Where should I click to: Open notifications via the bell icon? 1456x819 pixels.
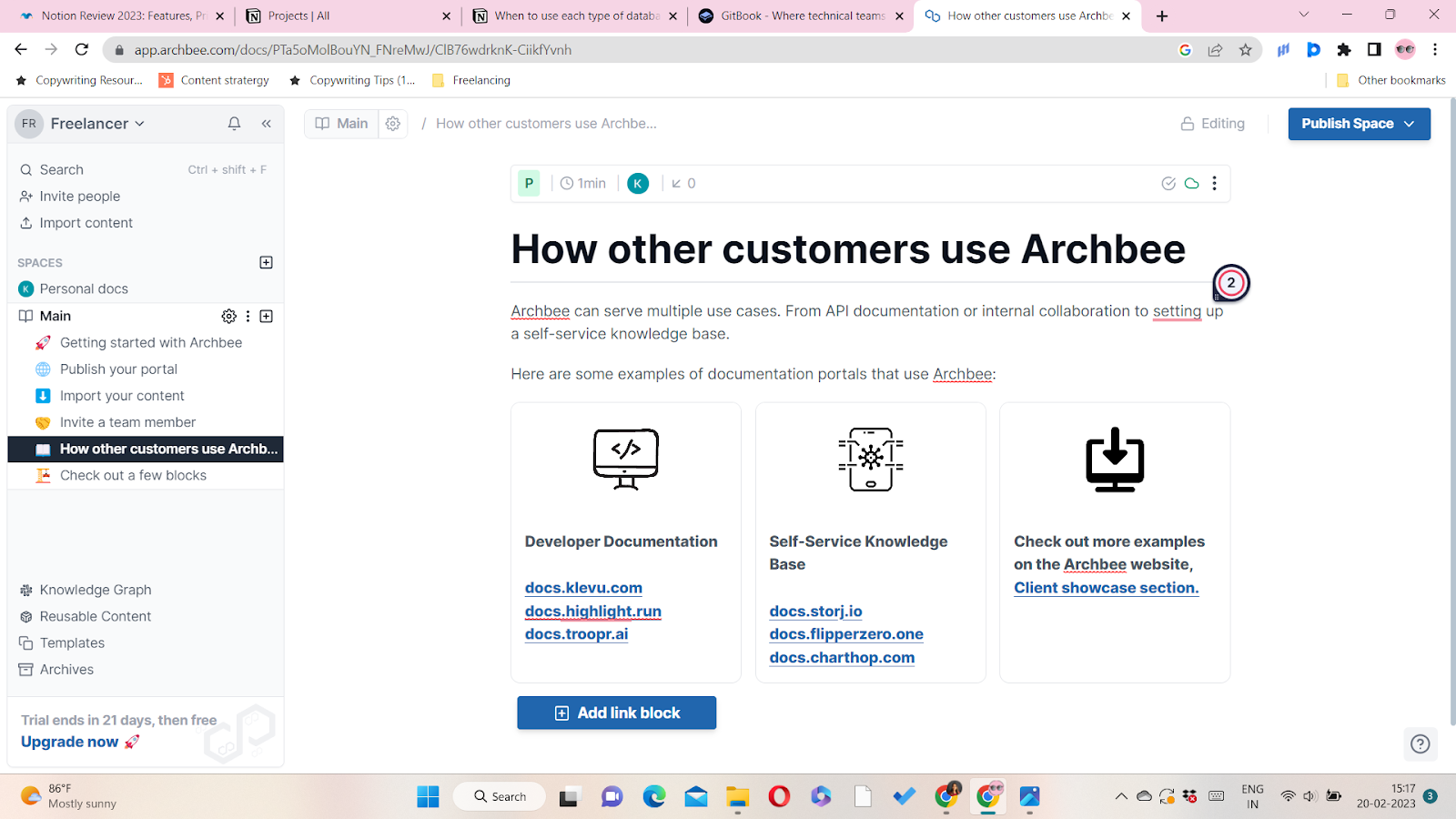(234, 123)
